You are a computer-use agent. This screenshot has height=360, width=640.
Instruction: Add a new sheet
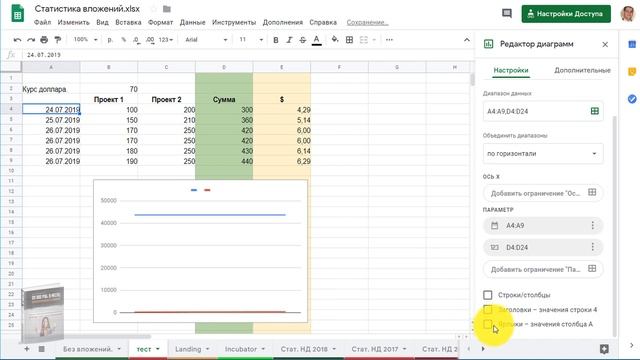27,349
